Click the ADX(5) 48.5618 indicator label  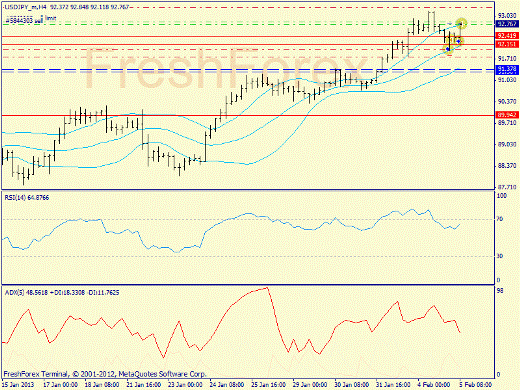62,293
